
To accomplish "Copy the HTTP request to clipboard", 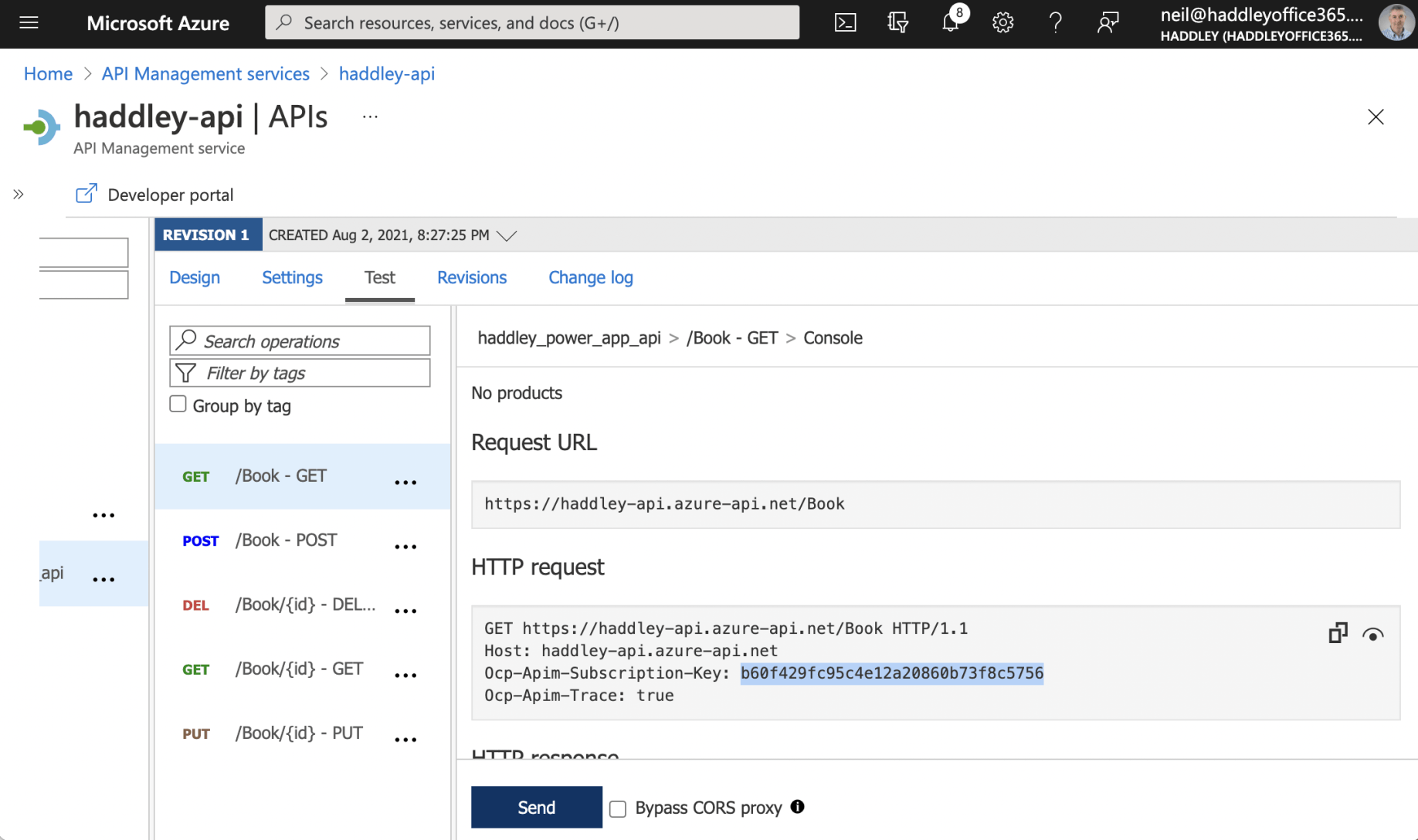I will 1338,634.
